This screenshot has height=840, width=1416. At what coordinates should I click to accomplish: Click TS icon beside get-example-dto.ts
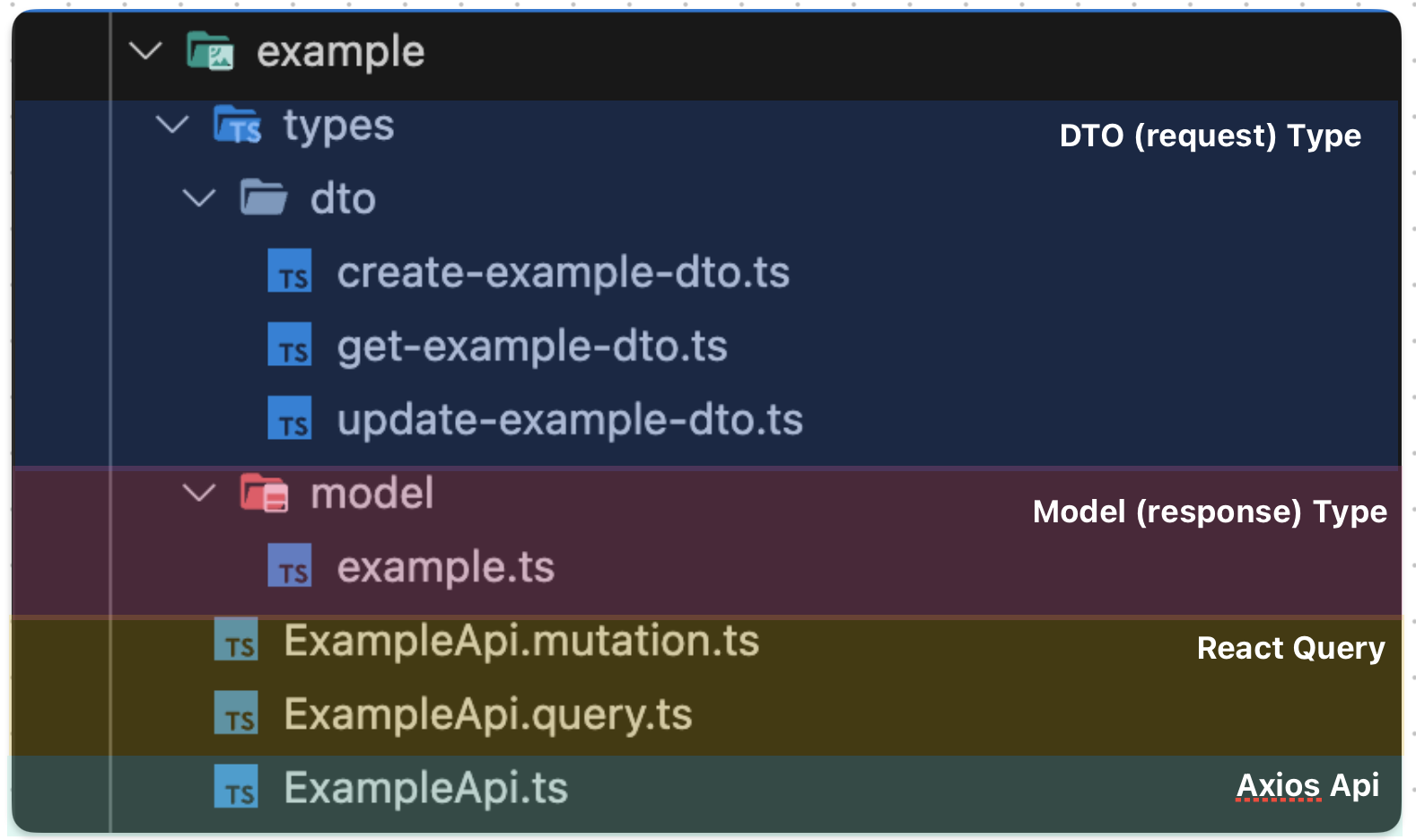point(290,346)
